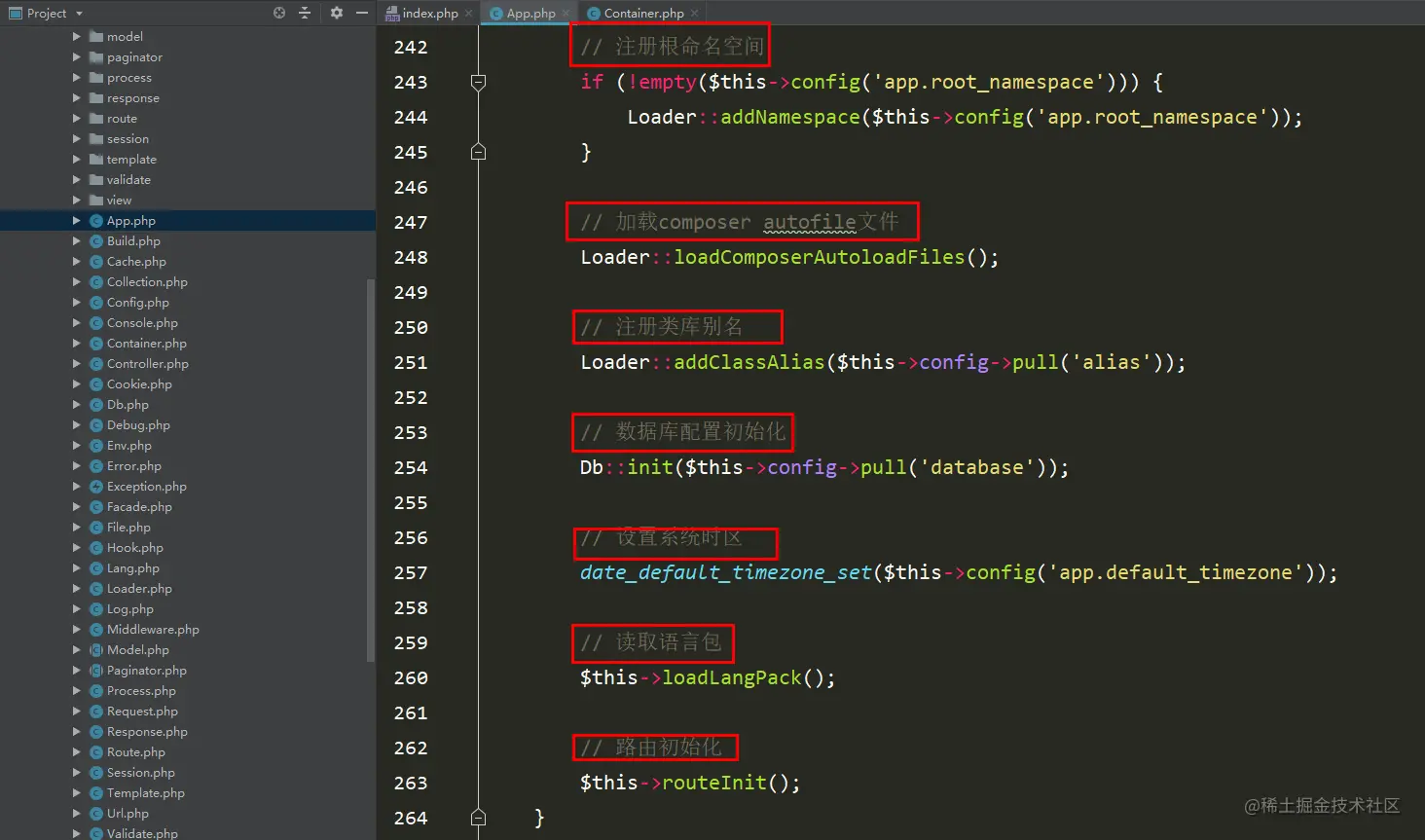This screenshot has width=1425, height=840.
Task: Expand the model folder
Action: pyautogui.click(x=77, y=36)
